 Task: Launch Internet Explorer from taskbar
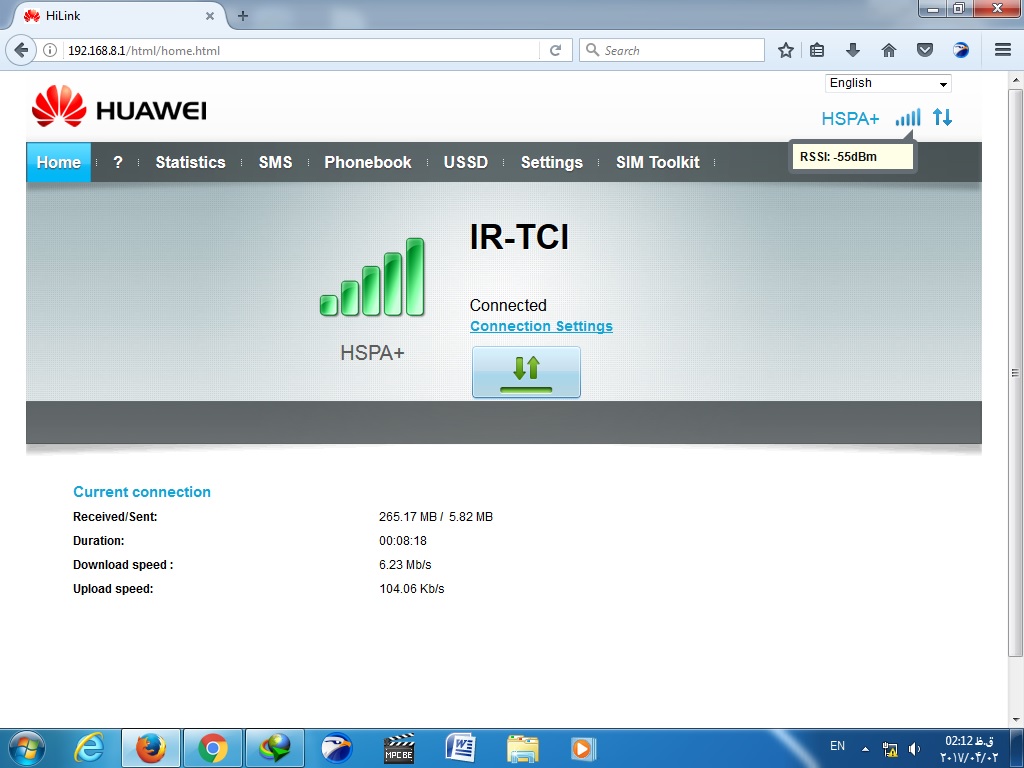tap(89, 748)
